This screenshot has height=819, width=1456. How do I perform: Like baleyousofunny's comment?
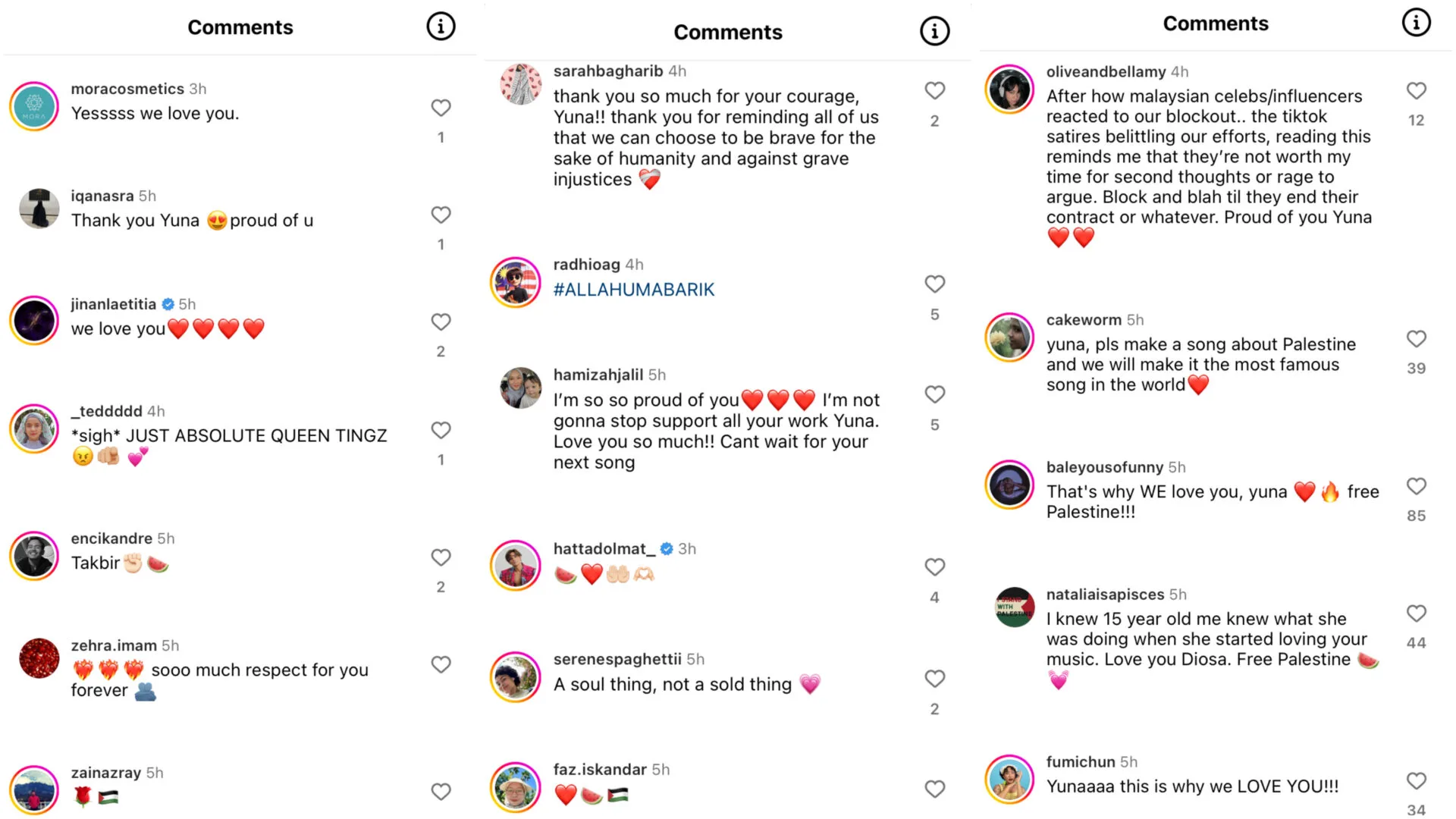click(1416, 486)
